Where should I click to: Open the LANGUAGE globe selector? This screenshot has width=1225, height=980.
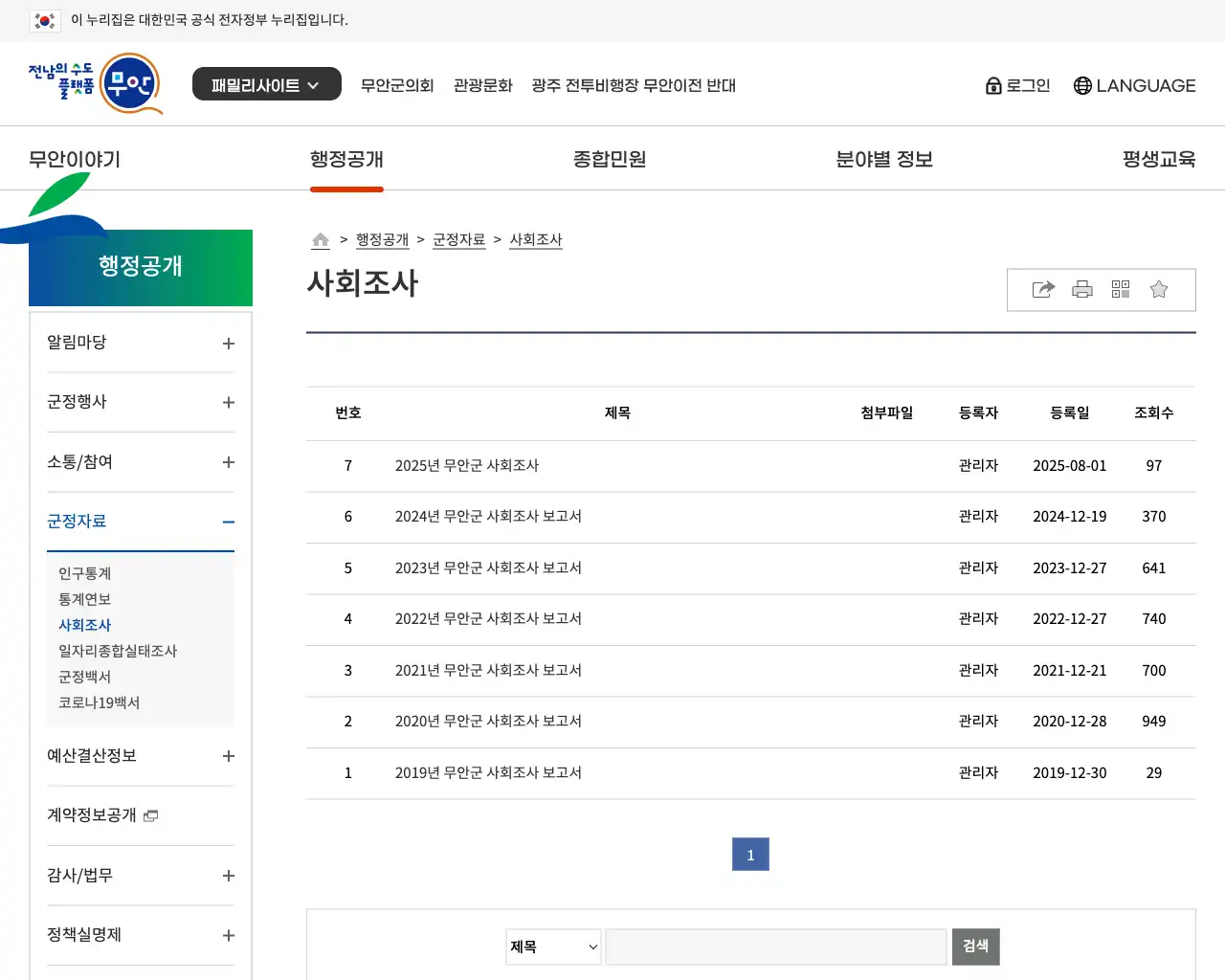click(x=1134, y=85)
